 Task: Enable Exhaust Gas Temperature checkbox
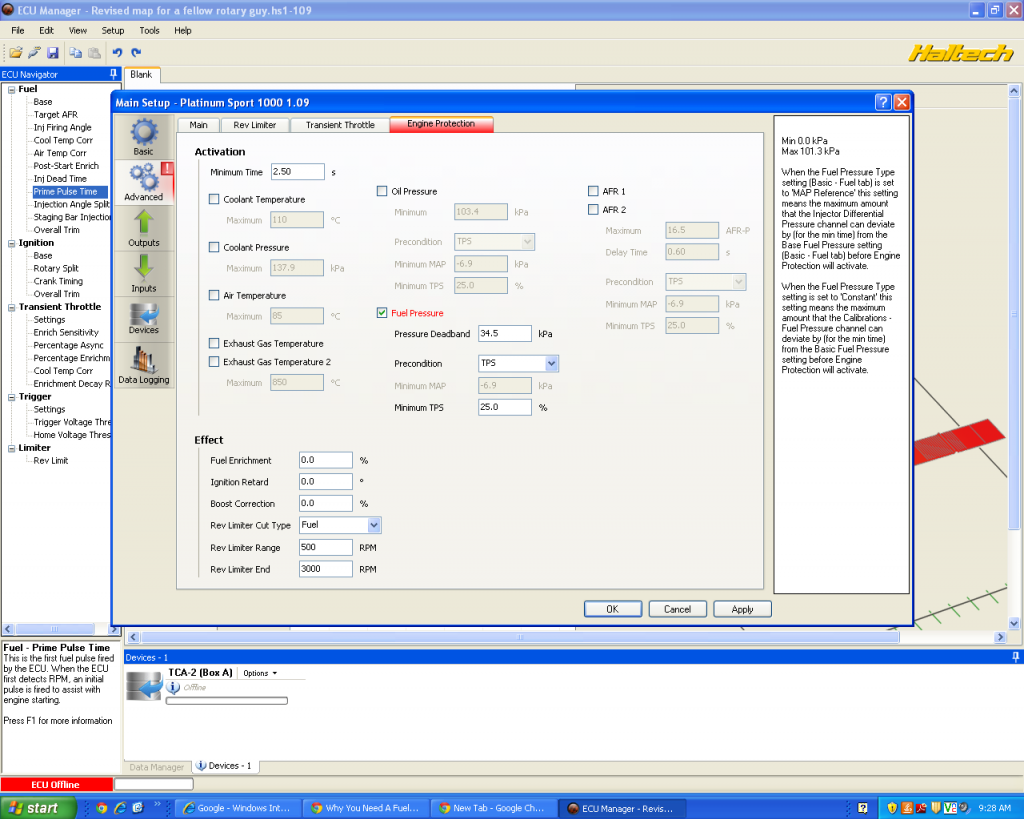click(x=214, y=343)
